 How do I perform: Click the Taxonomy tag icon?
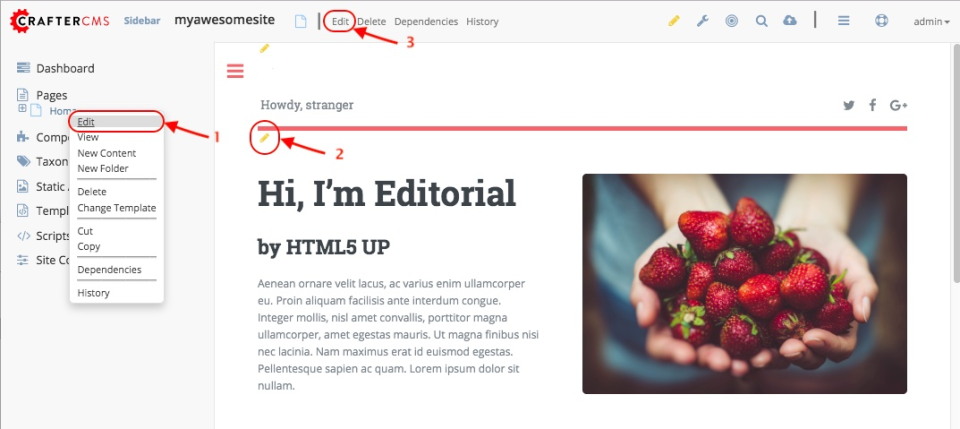(23, 162)
